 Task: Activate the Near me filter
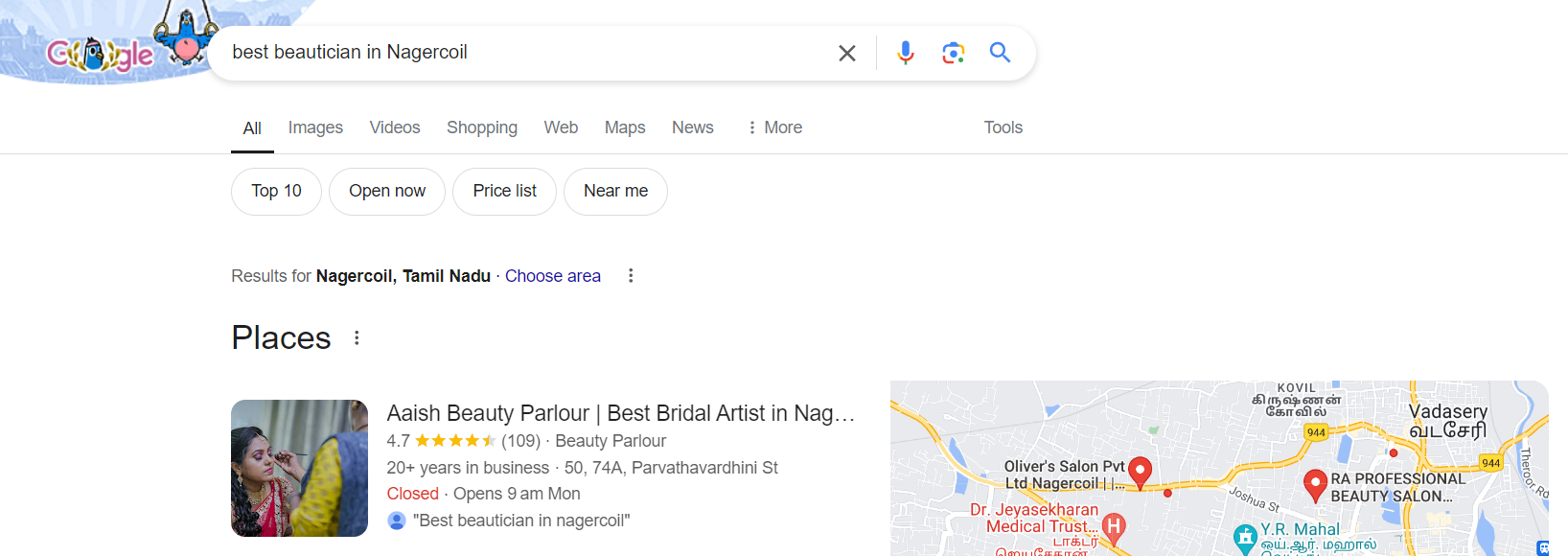(615, 191)
